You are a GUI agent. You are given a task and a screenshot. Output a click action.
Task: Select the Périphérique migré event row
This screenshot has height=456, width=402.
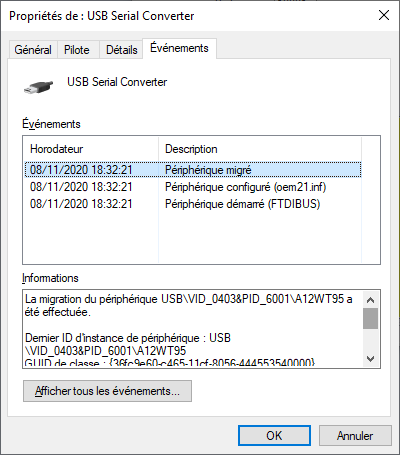[193, 170]
